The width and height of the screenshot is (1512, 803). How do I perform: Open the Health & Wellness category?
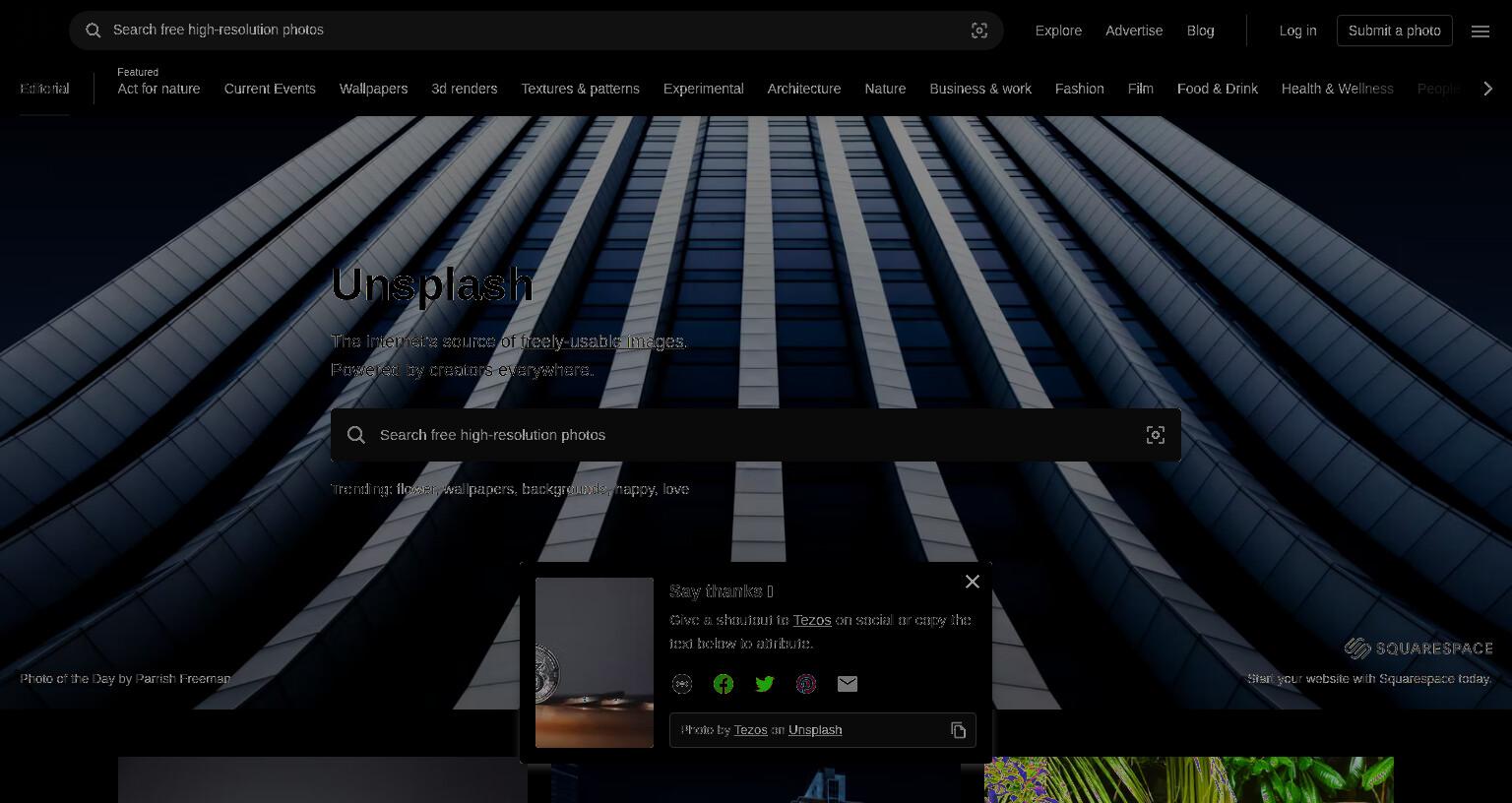[x=1338, y=89]
